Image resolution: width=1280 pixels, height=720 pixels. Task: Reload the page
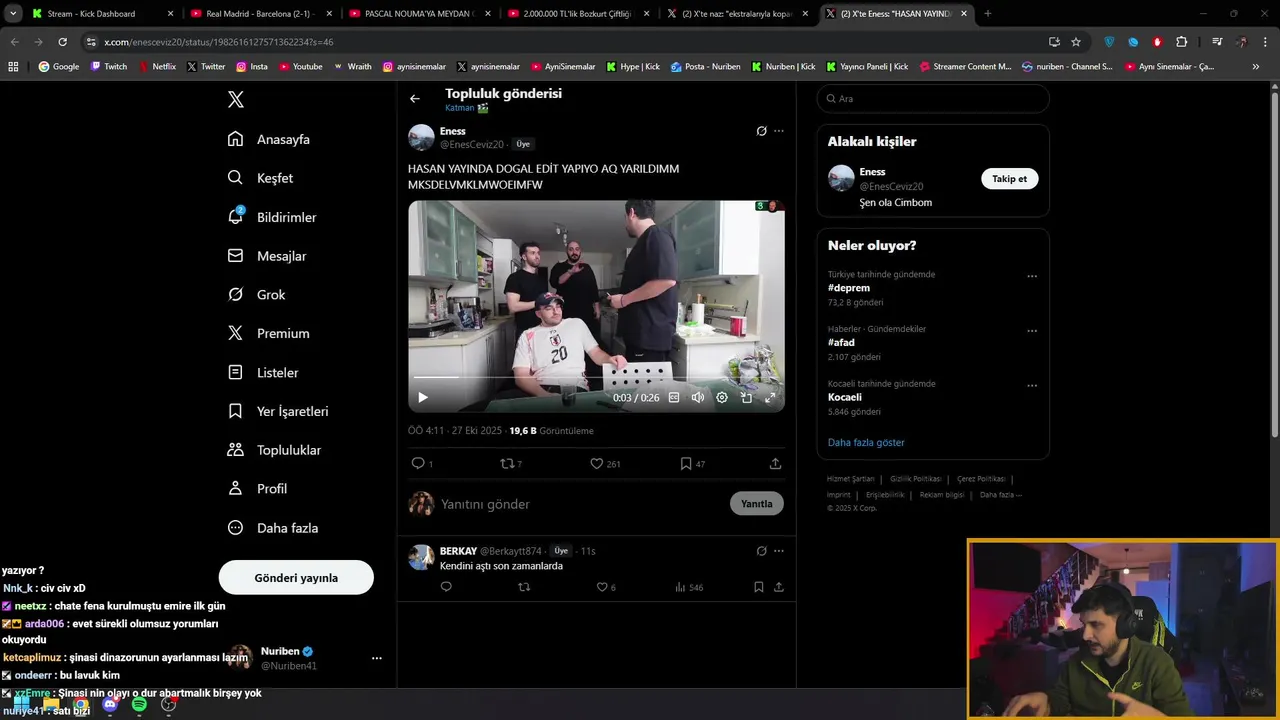(x=62, y=42)
